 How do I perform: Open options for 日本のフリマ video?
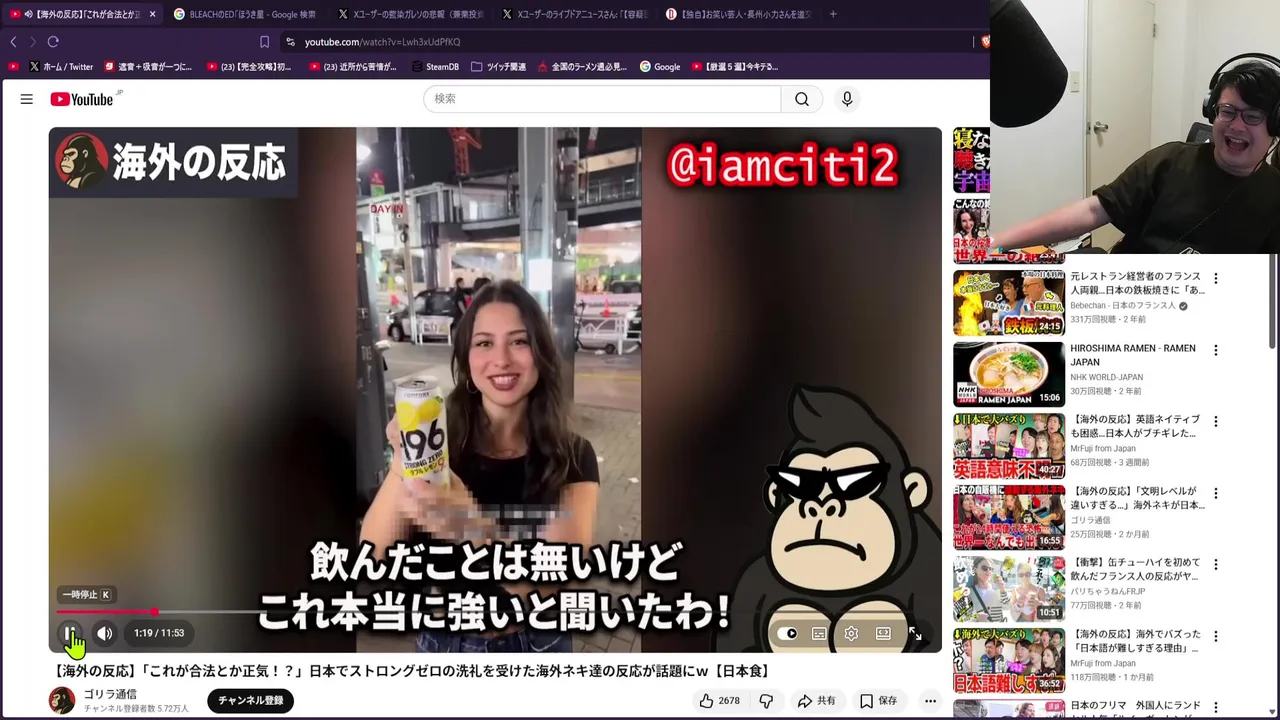(x=1216, y=708)
